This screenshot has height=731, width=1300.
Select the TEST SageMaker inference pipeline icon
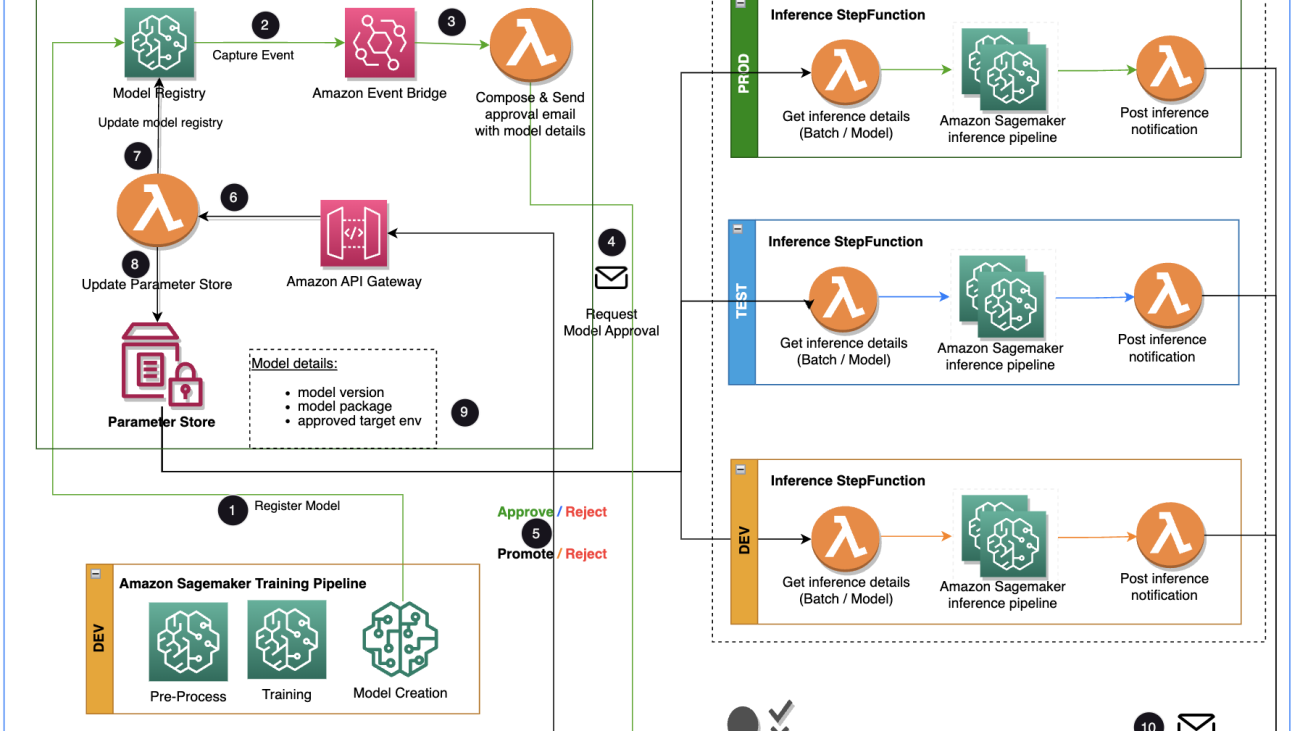tap(1001, 297)
